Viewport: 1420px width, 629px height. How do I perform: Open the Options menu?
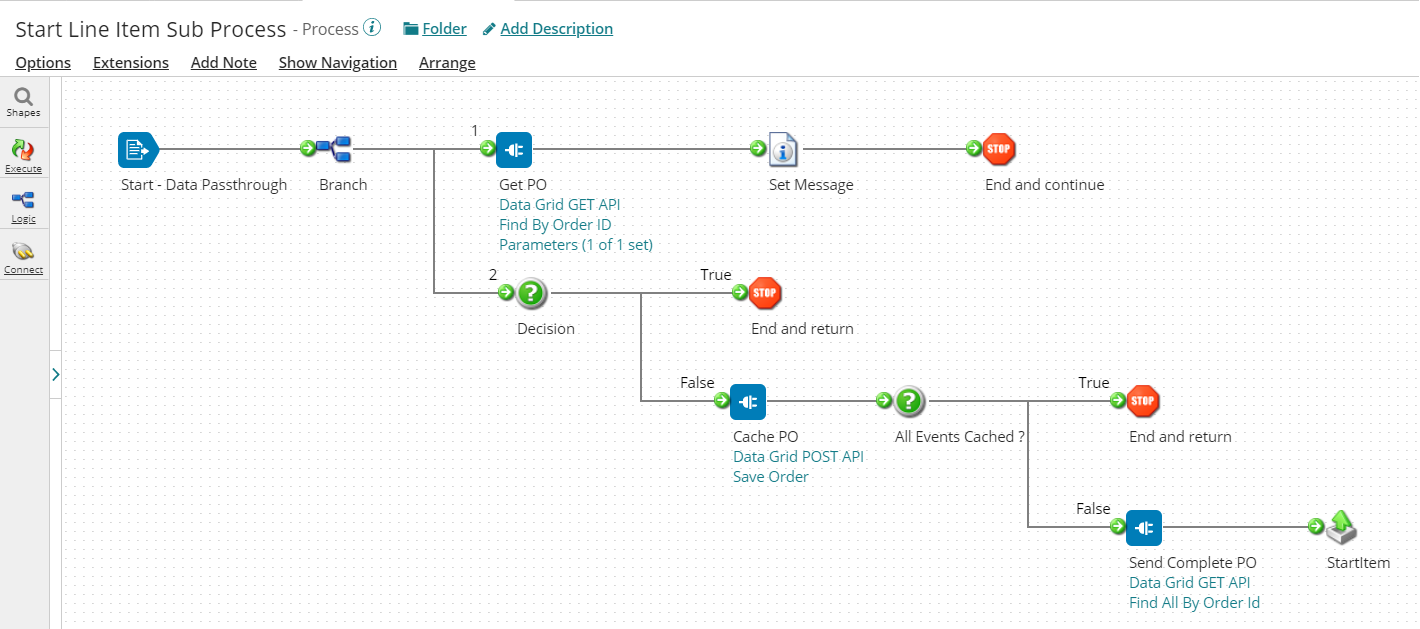pyautogui.click(x=43, y=63)
